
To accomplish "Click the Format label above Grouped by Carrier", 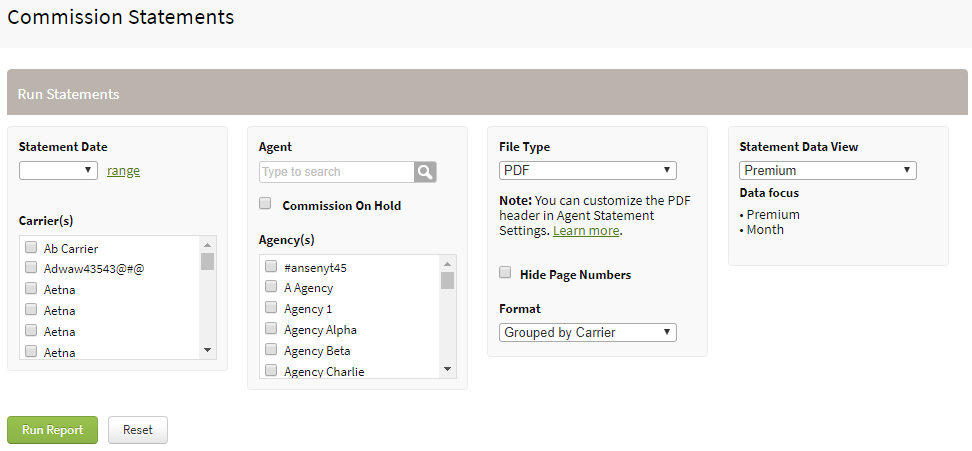I will click(519, 309).
